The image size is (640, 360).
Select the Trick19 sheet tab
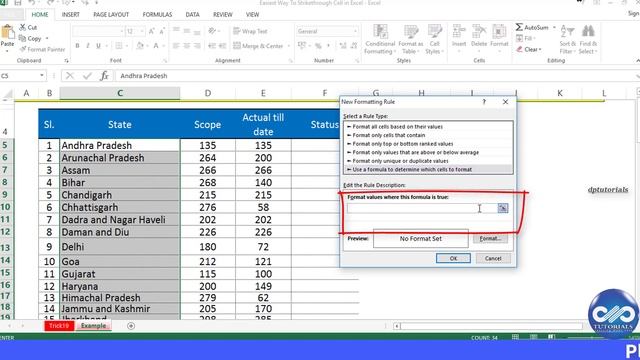click(59, 326)
